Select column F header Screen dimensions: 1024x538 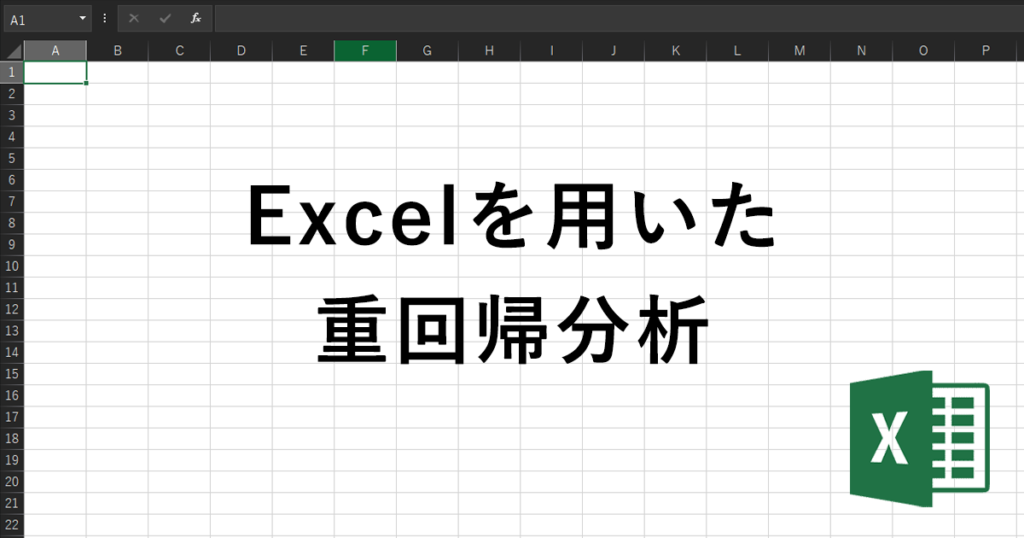pyautogui.click(x=365, y=51)
